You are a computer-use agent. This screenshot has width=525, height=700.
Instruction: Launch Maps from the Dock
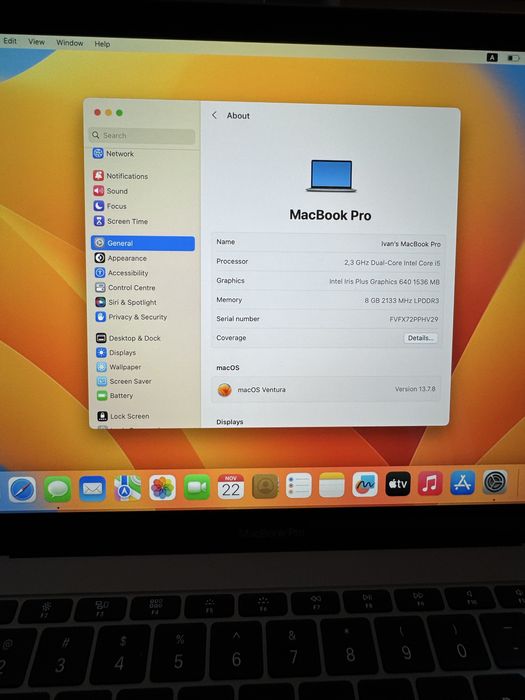coord(127,488)
